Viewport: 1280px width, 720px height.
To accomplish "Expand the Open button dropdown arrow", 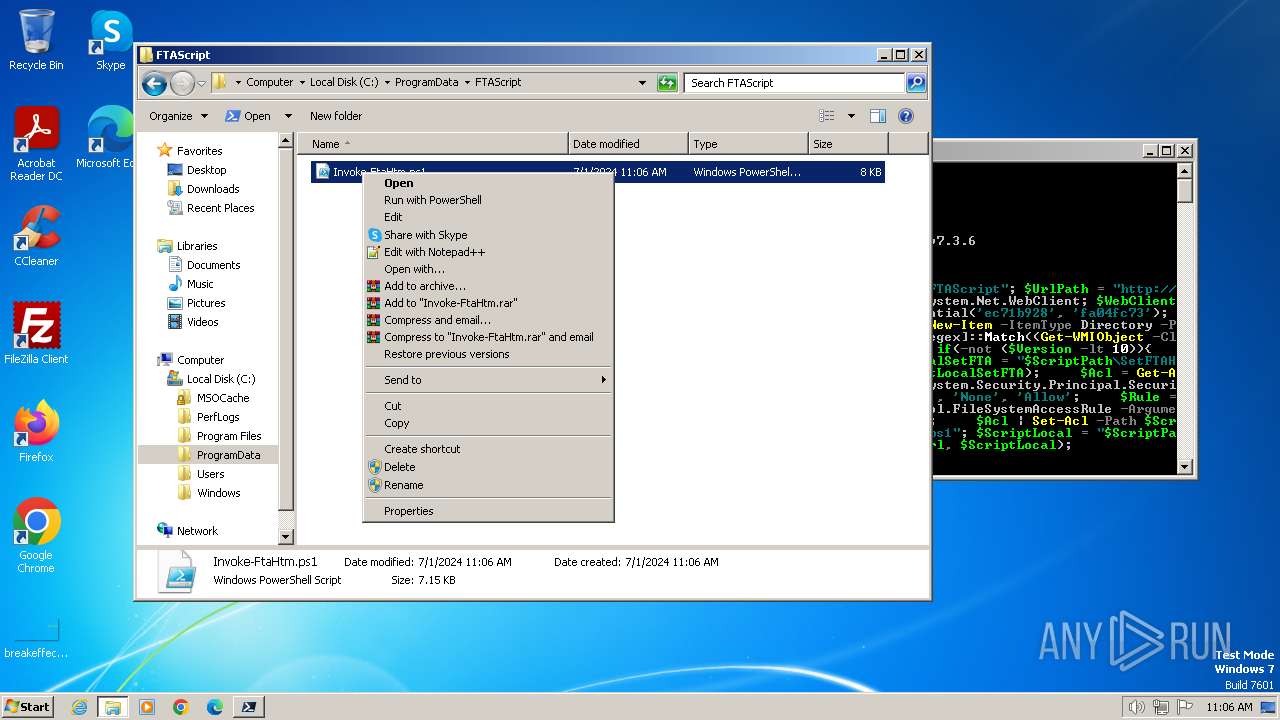I will 288,116.
